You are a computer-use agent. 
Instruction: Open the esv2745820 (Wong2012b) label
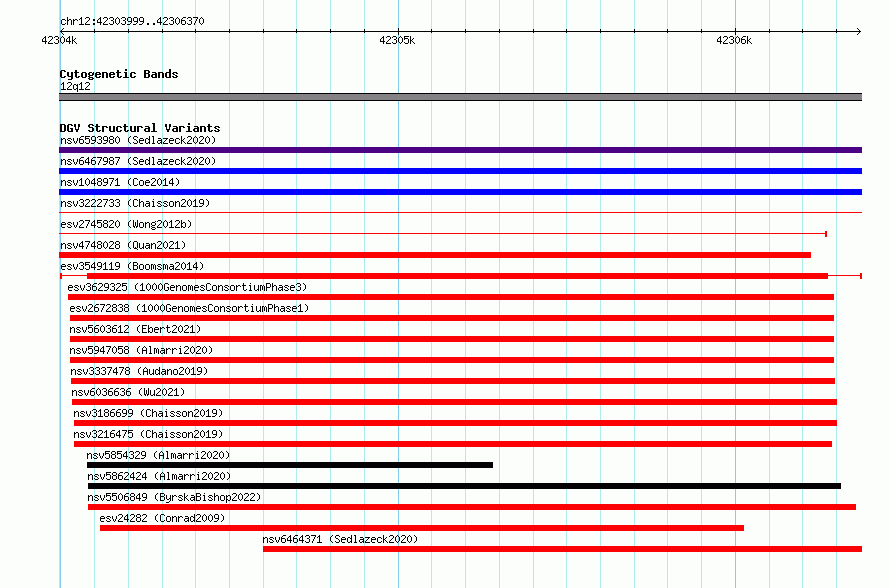(x=126, y=224)
